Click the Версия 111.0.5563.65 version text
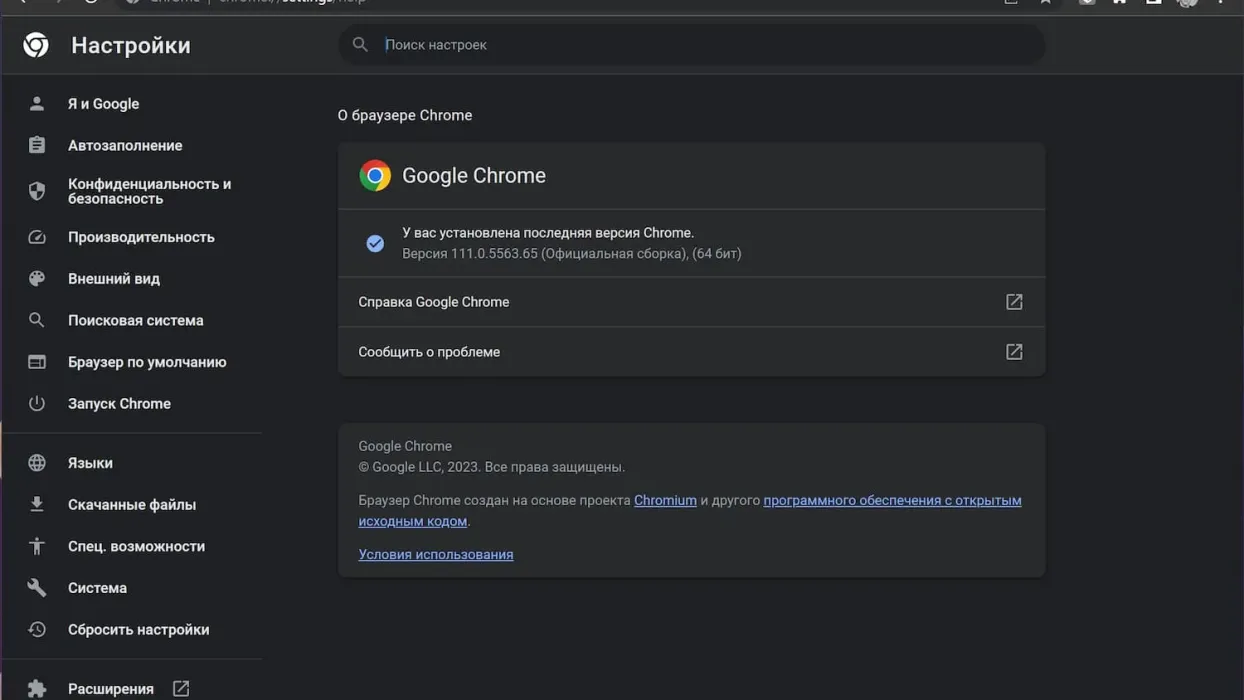This screenshot has width=1244, height=700. (572, 254)
